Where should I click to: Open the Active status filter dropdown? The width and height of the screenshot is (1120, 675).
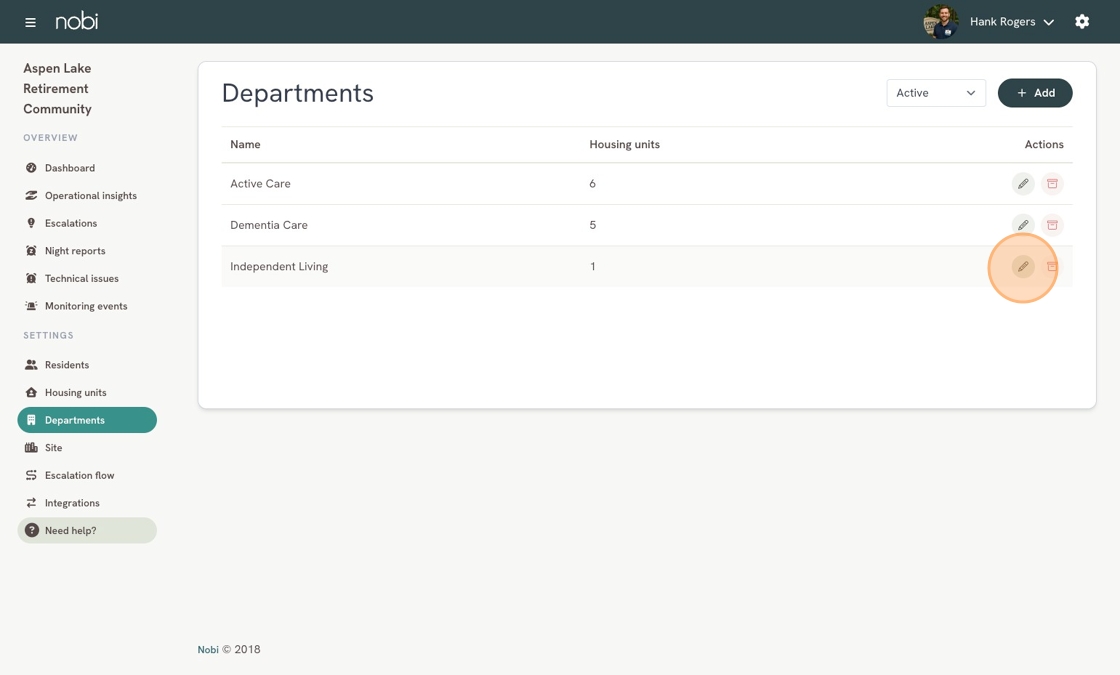point(935,93)
